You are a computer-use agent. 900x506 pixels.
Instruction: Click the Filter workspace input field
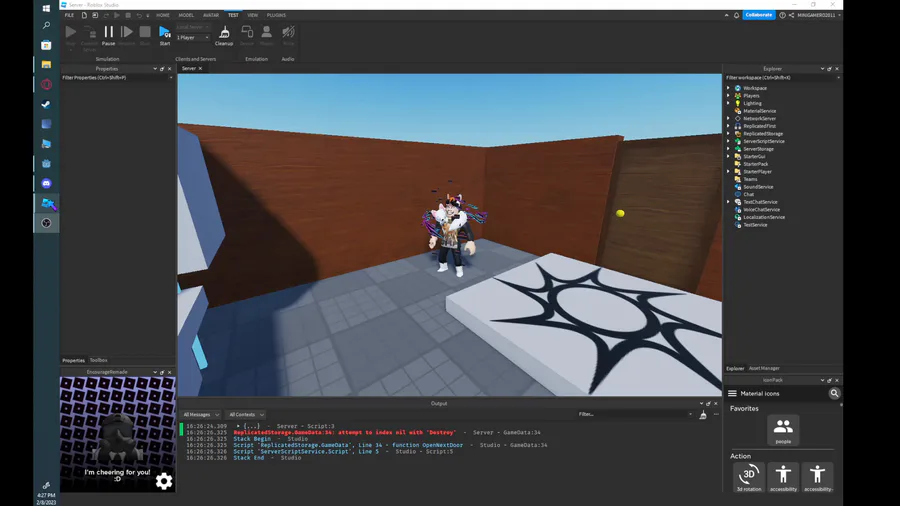click(782, 77)
